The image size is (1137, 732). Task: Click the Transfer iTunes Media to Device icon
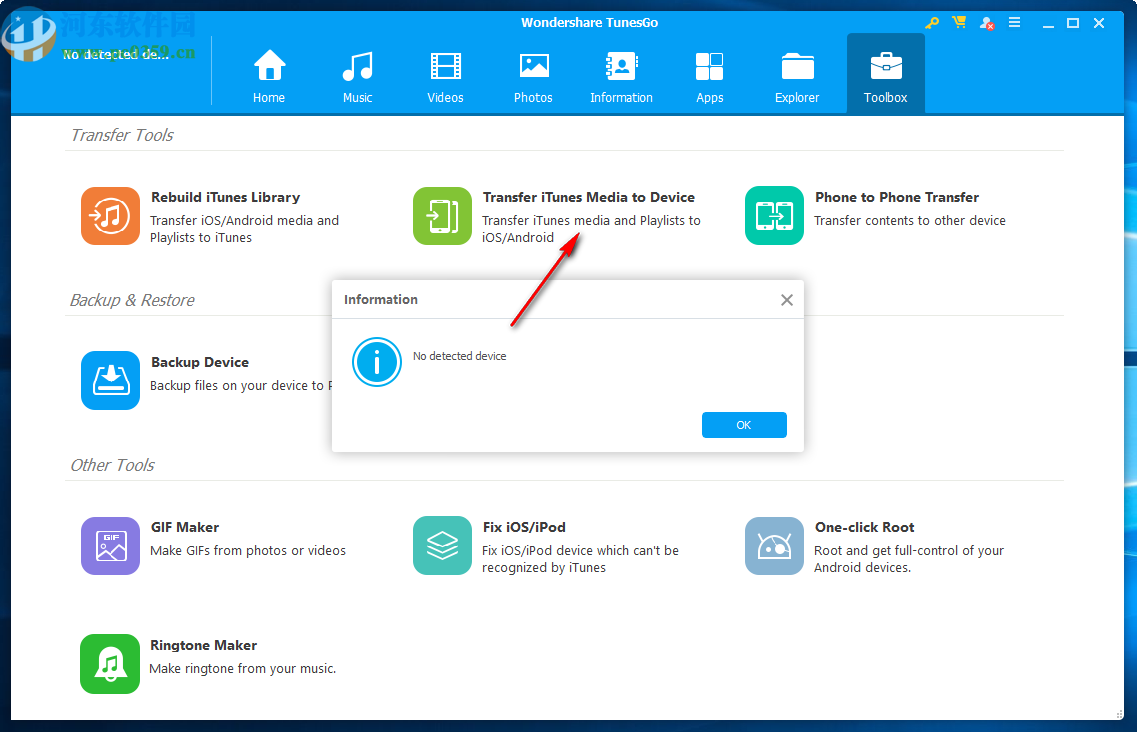pyautogui.click(x=442, y=215)
